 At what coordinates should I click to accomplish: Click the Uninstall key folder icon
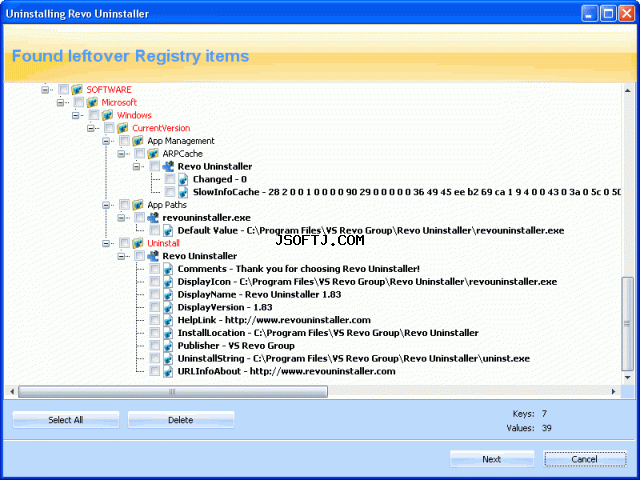[x=138, y=243]
